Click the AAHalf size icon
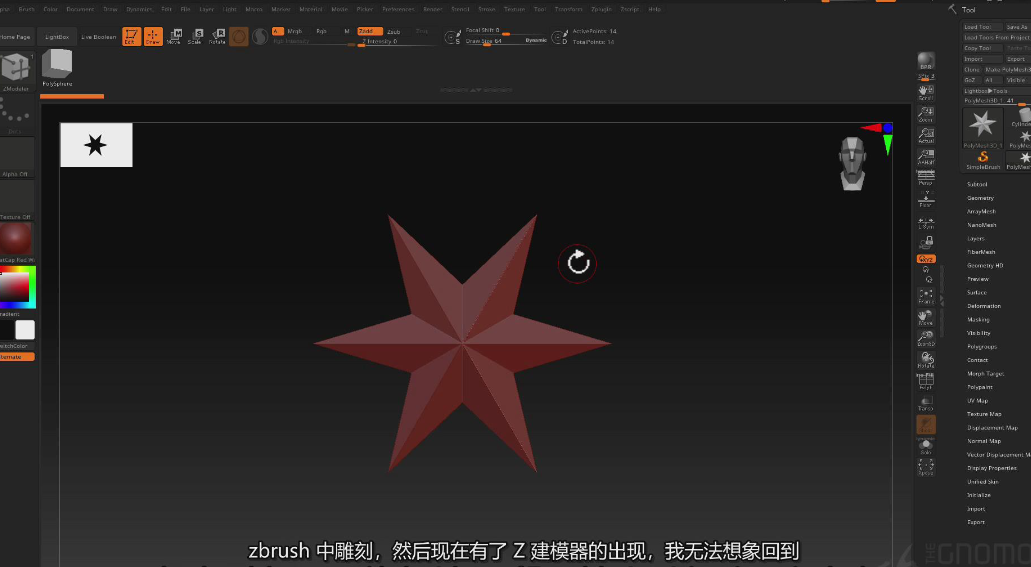Screen dimensions: 1031x567 point(926,157)
